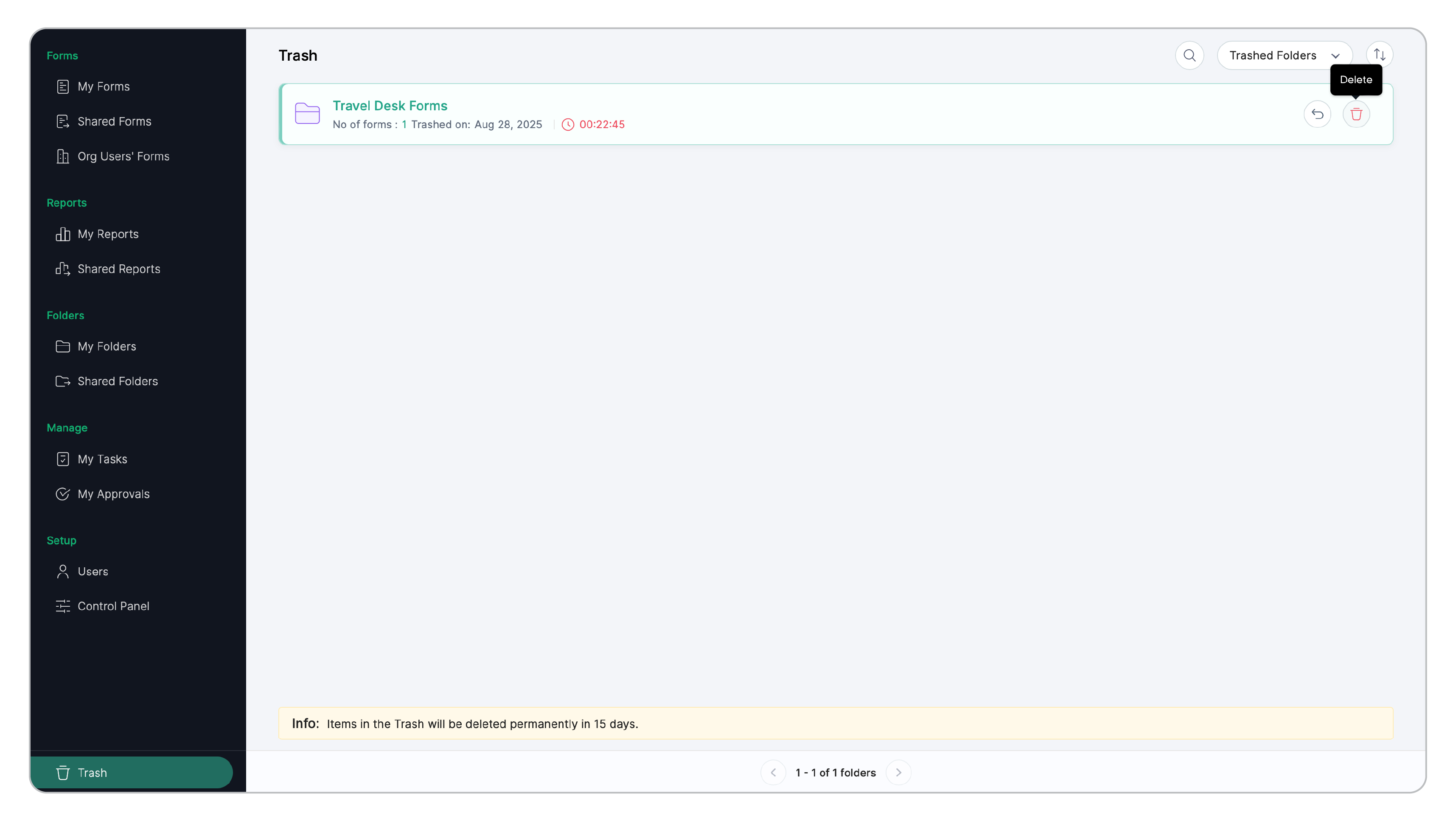Open the Users setup page
Viewport: 1456px width, 821px height.
pos(93,571)
